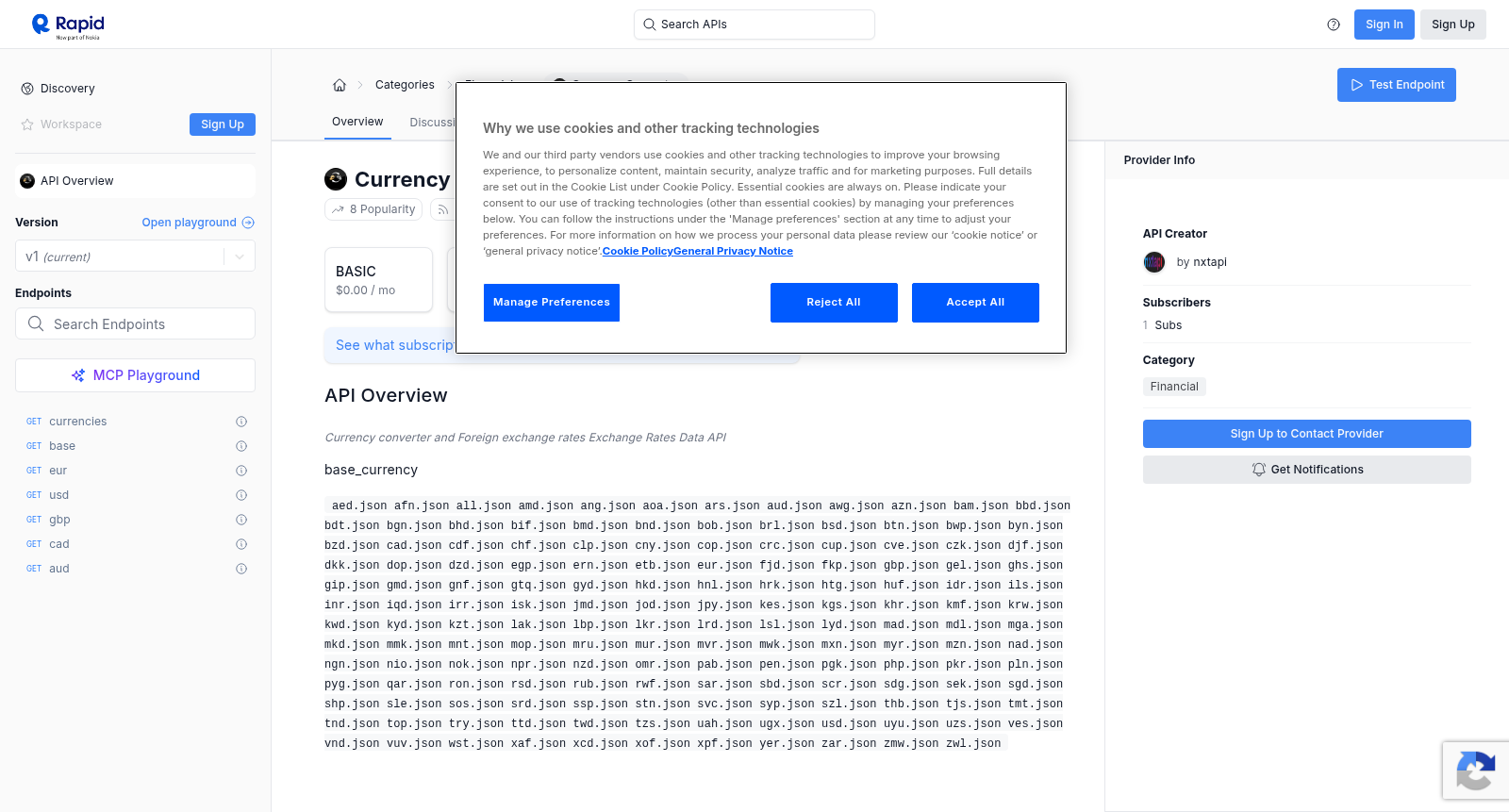
Task: Select the GET cad endpoint
Action: click(59, 544)
